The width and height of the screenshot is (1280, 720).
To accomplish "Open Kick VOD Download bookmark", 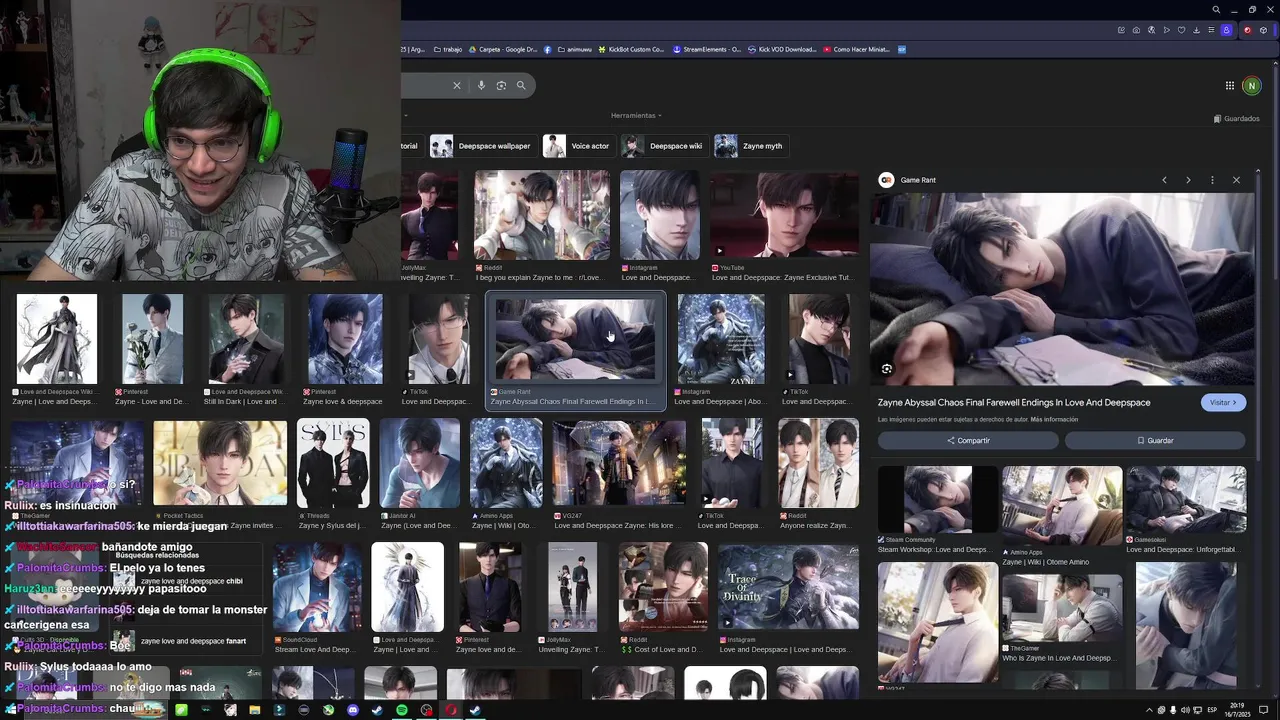I will point(782,49).
